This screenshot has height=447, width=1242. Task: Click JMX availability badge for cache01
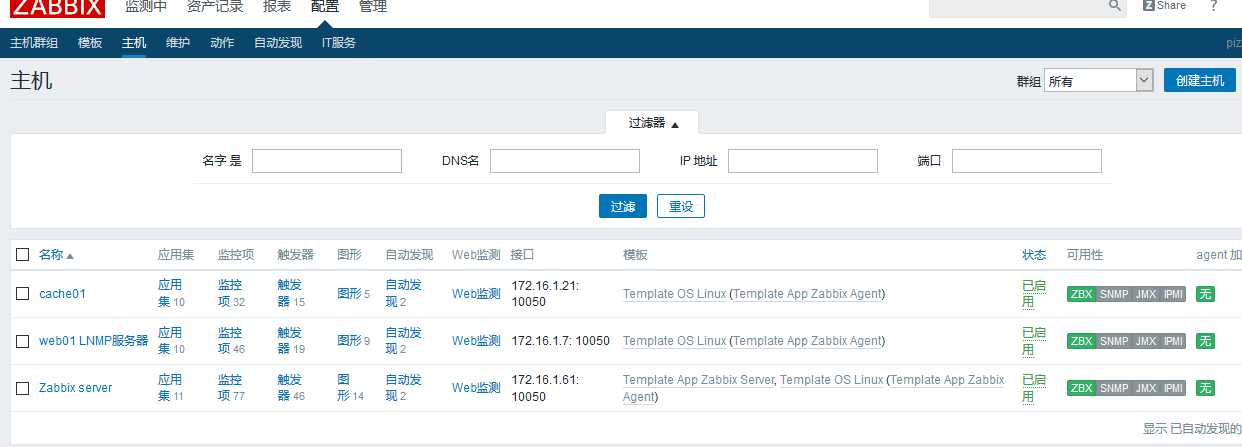tap(1146, 294)
